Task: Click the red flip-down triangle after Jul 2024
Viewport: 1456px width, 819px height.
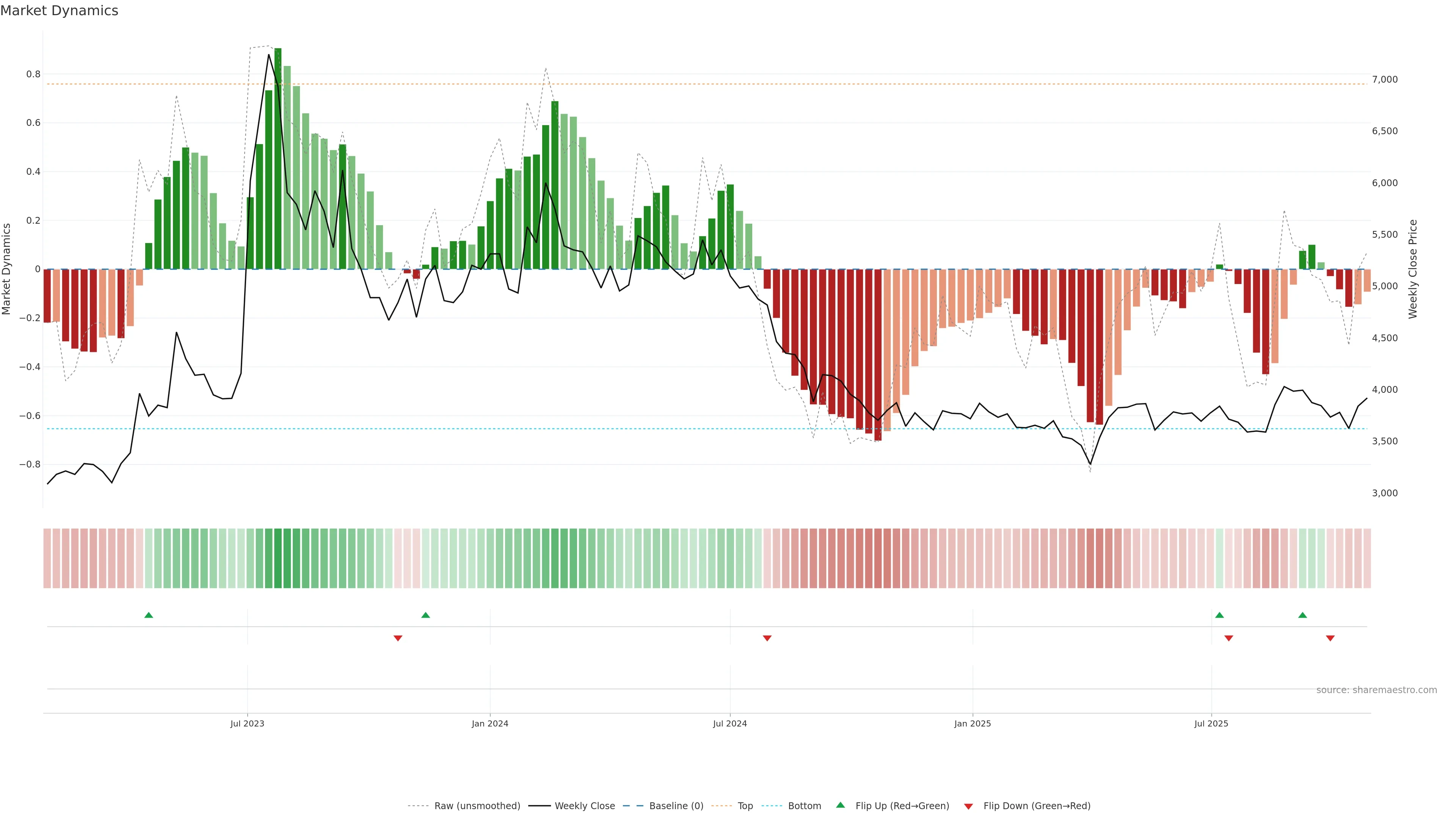Action: click(767, 638)
